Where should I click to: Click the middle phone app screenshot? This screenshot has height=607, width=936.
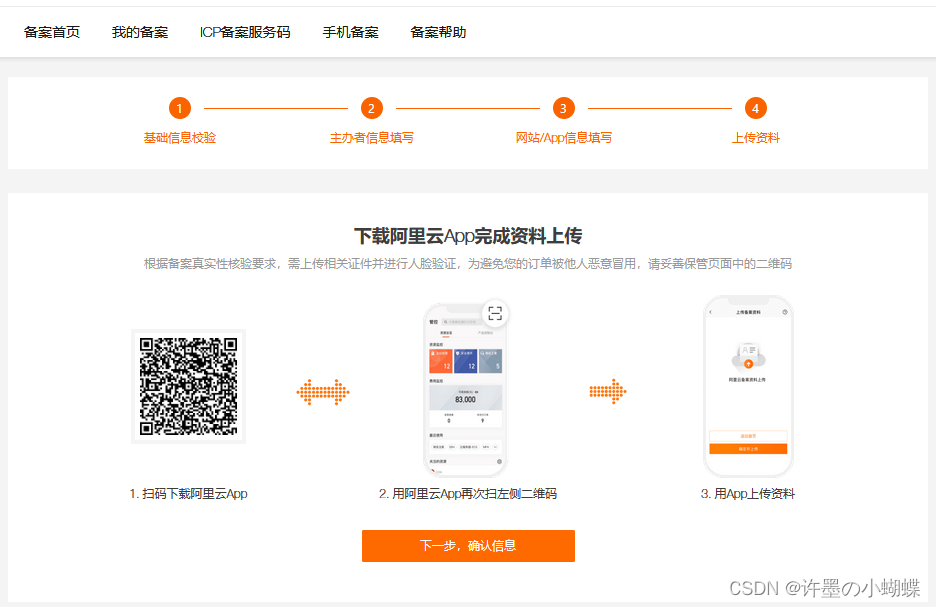[x=465, y=390]
